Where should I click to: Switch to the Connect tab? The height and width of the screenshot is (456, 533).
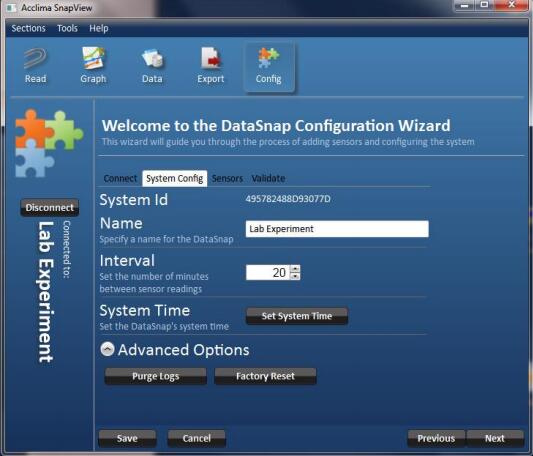point(120,178)
